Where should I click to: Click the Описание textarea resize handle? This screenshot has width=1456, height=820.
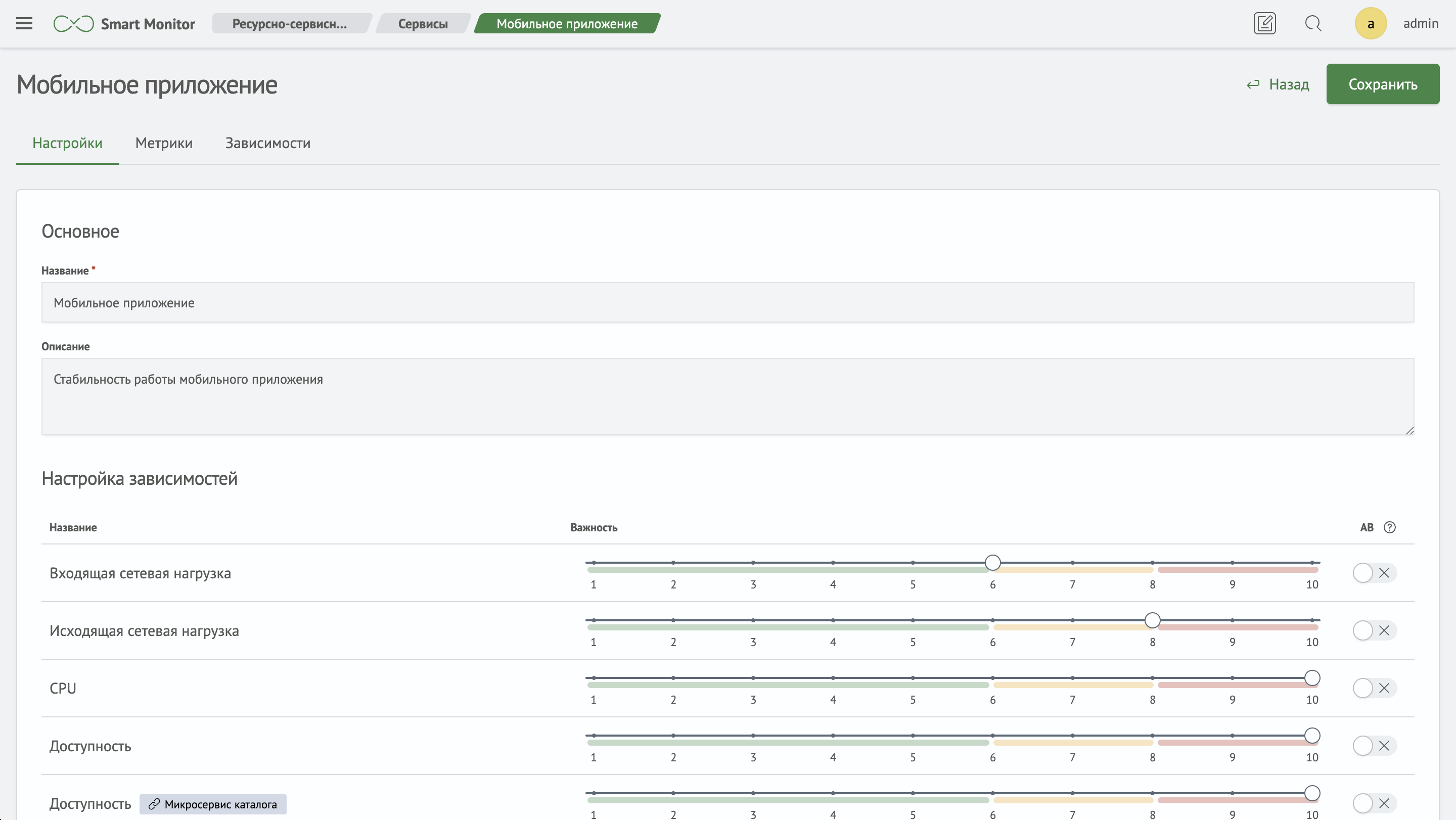[x=1409, y=430]
